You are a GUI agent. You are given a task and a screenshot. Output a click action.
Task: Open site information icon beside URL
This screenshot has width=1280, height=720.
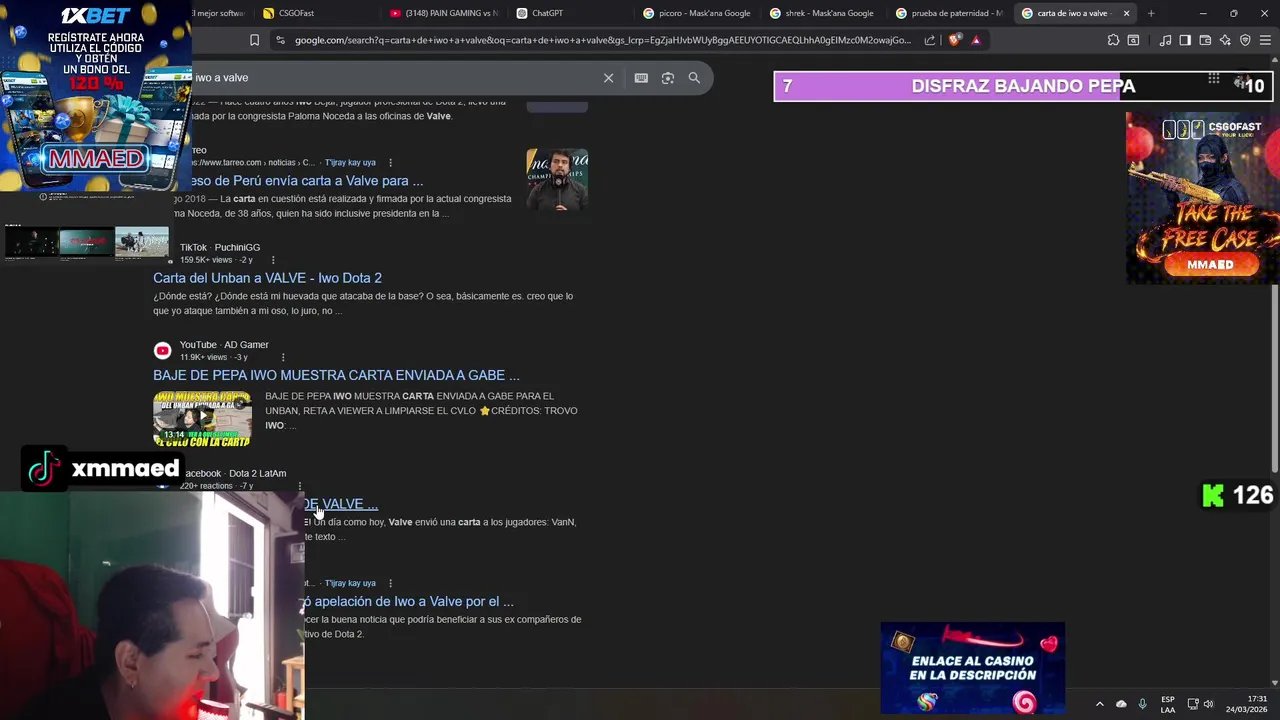280,40
